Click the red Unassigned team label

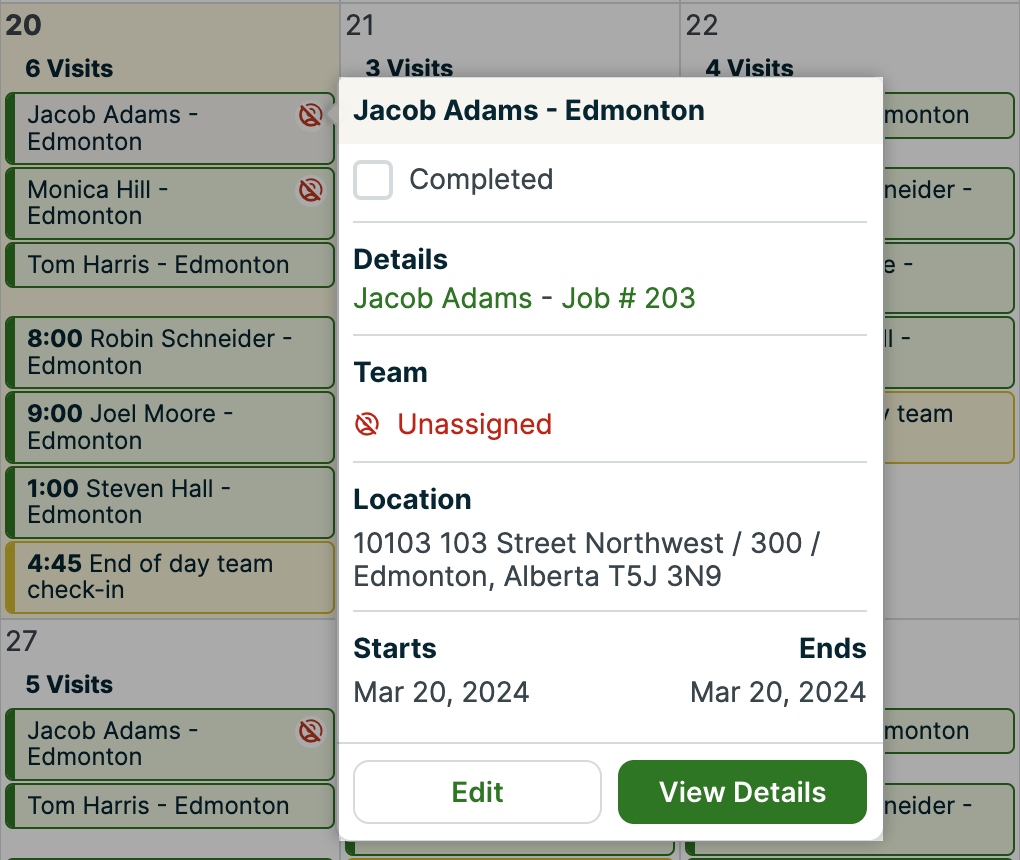pos(474,425)
